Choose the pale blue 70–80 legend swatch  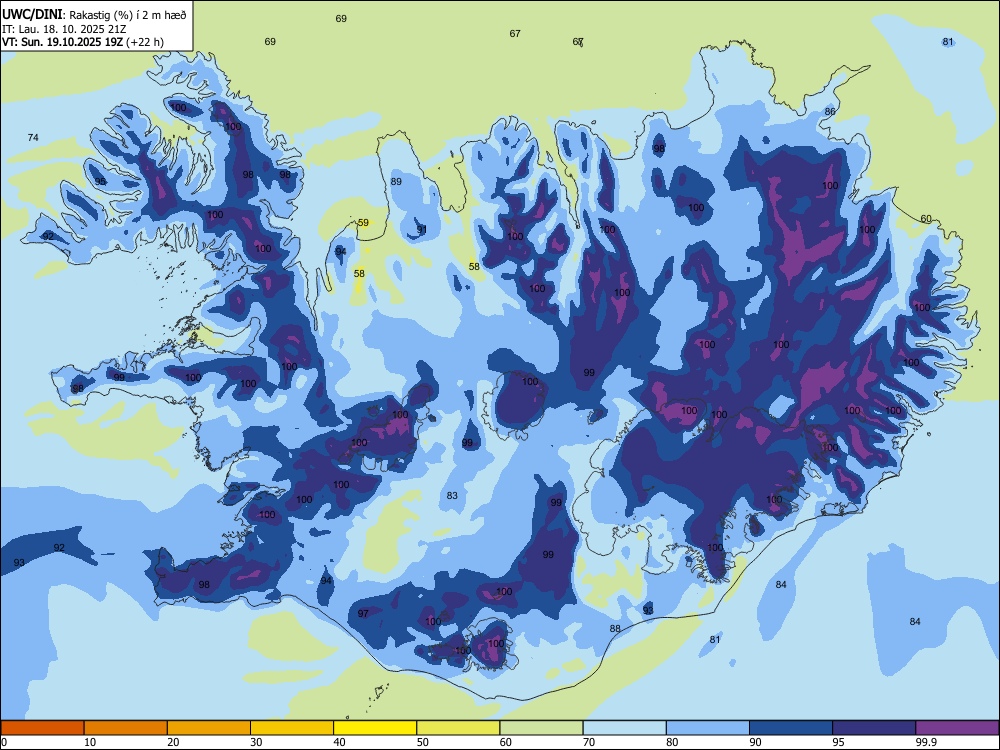pos(624,728)
